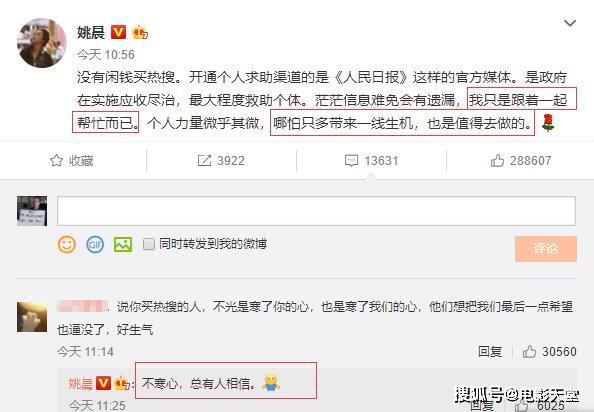Open 姚晨's profile from the post header name
Image resolution: width=594 pixels, height=412 pixels.
pos(91,32)
